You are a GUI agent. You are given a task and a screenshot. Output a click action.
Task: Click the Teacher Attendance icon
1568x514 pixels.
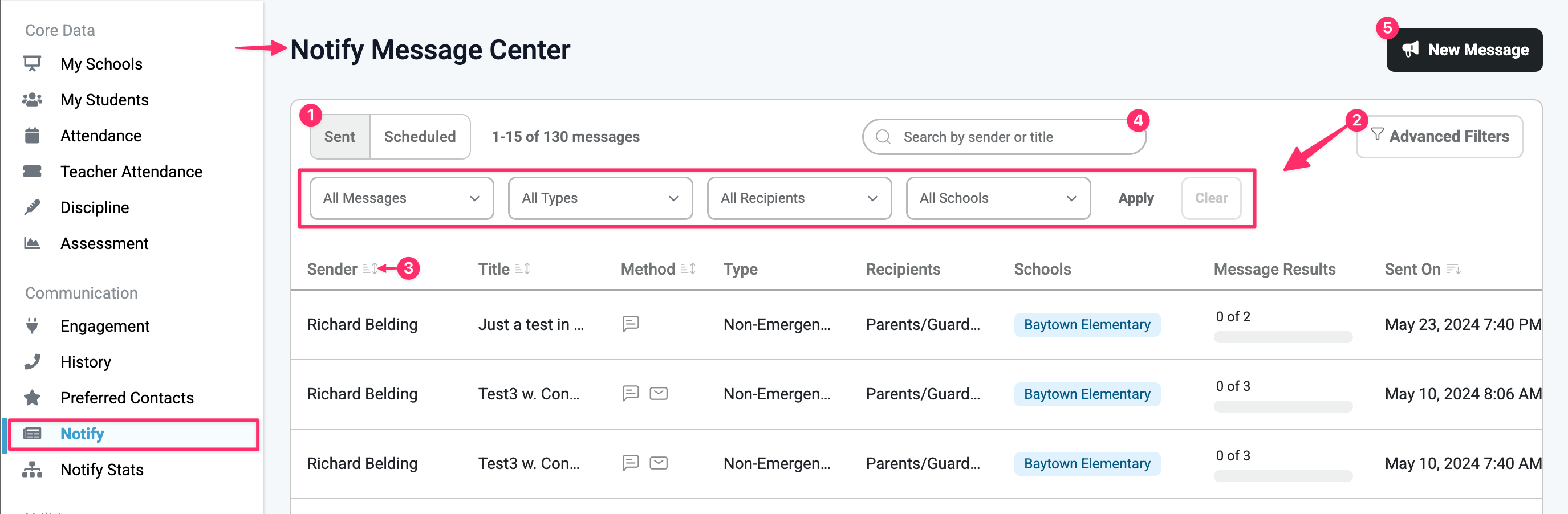coord(33,172)
